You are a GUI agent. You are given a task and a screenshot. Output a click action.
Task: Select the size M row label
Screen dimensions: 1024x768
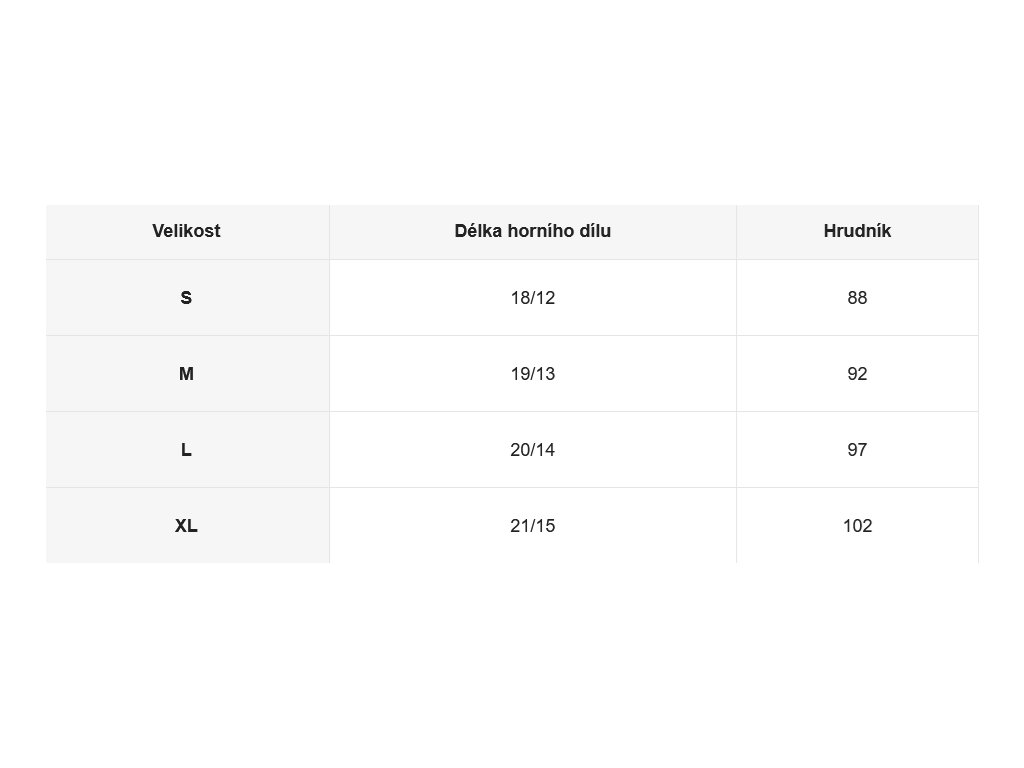[x=186, y=374]
